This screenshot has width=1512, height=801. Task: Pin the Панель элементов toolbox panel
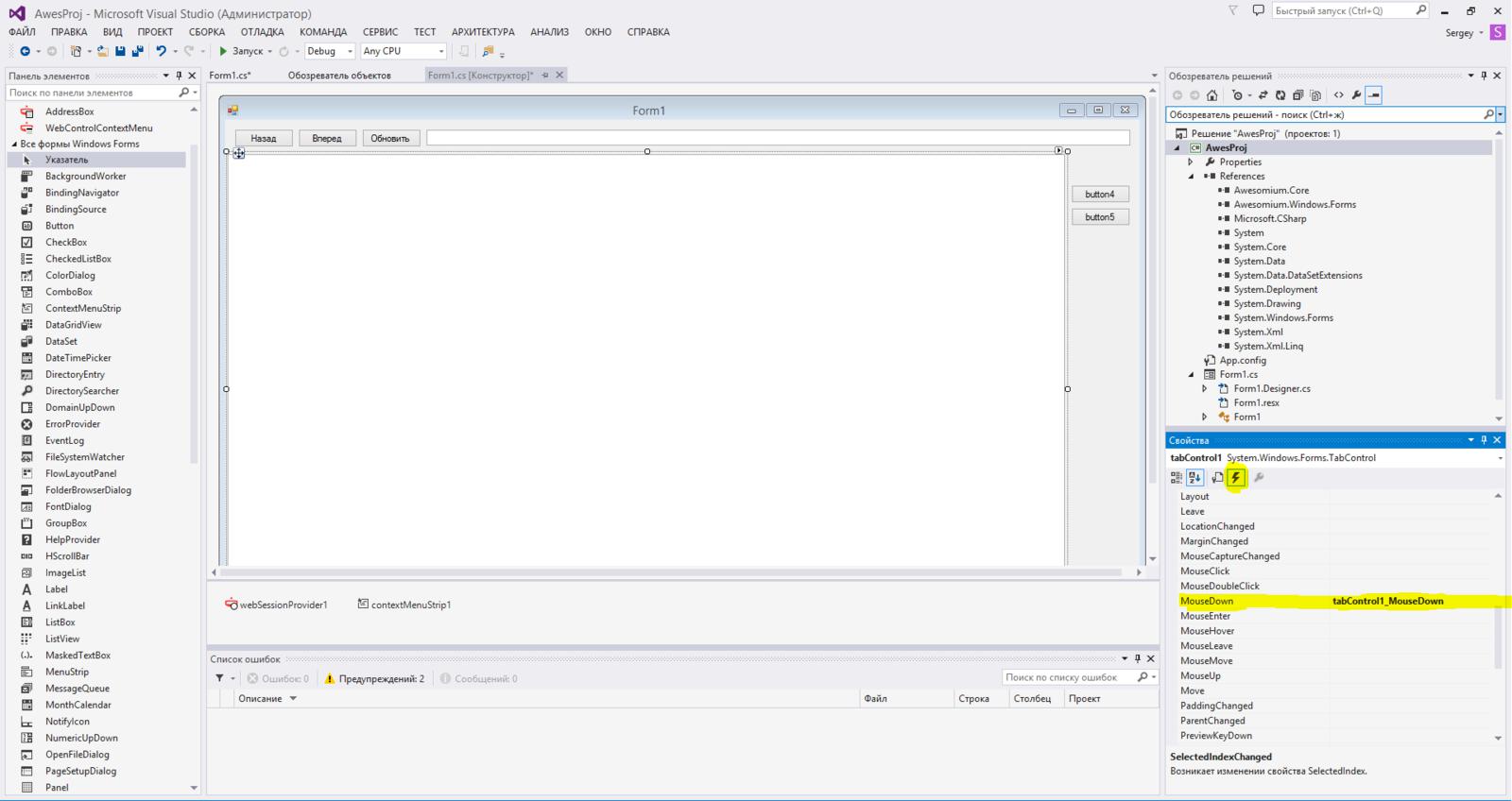[179, 76]
